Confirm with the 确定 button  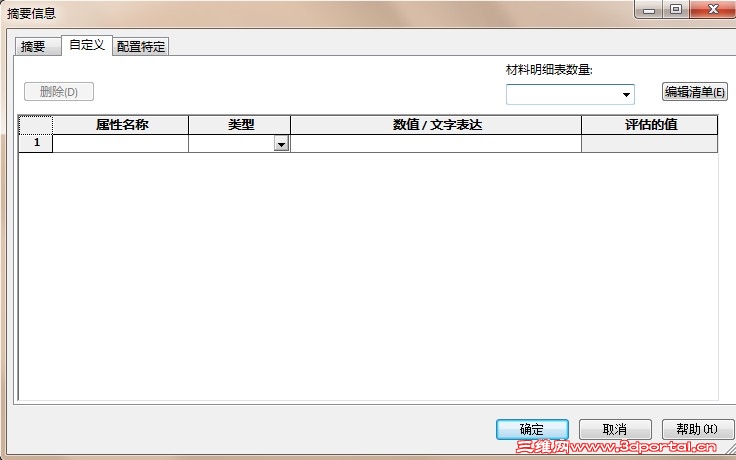pyautogui.click(x=532, y=429)
